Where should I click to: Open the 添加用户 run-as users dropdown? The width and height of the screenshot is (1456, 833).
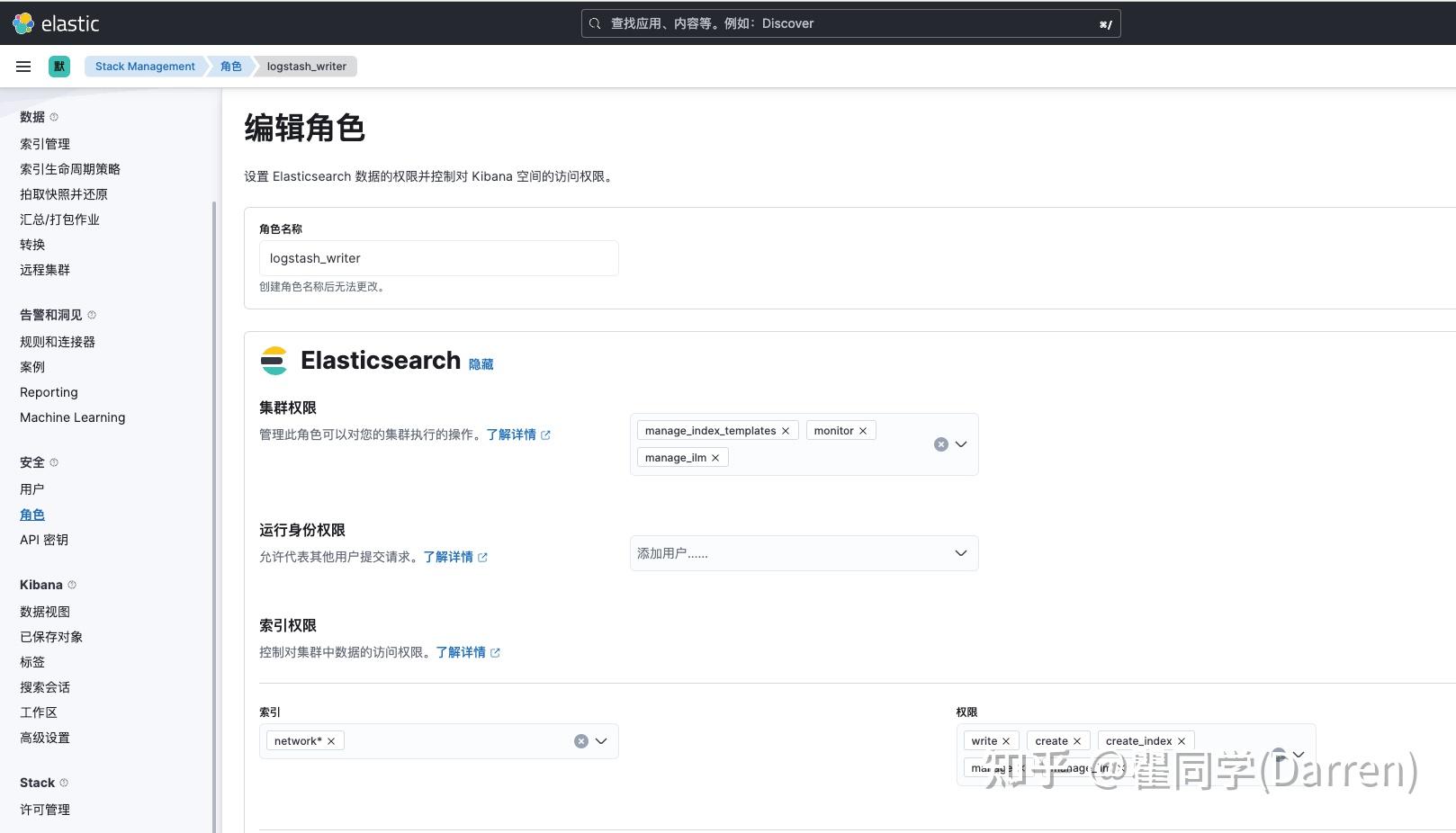(x=804, y=552)
